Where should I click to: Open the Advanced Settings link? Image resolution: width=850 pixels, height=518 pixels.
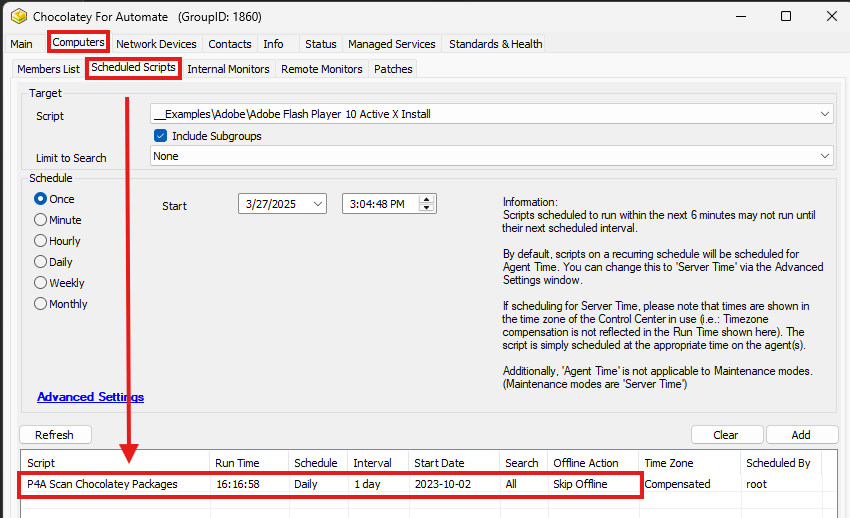click(x=90, y=397)
